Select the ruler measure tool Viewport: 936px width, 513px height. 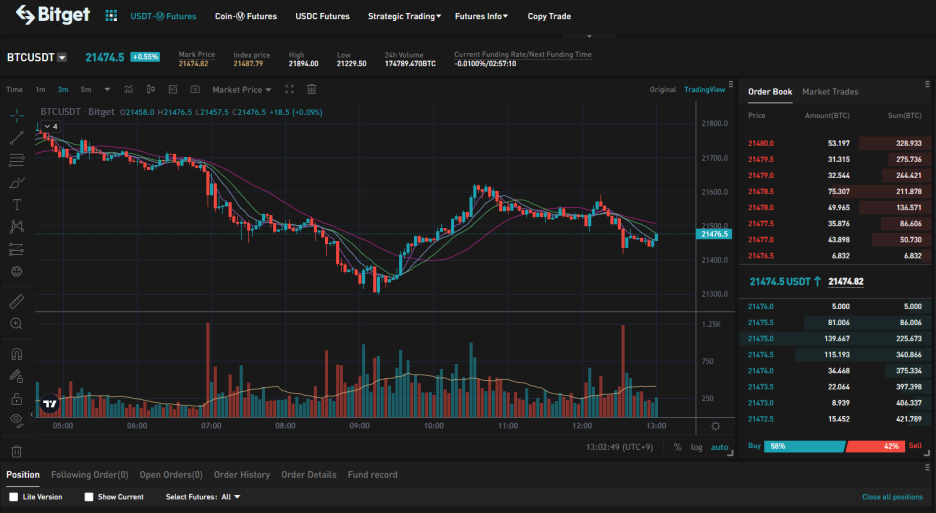[17, 301]
